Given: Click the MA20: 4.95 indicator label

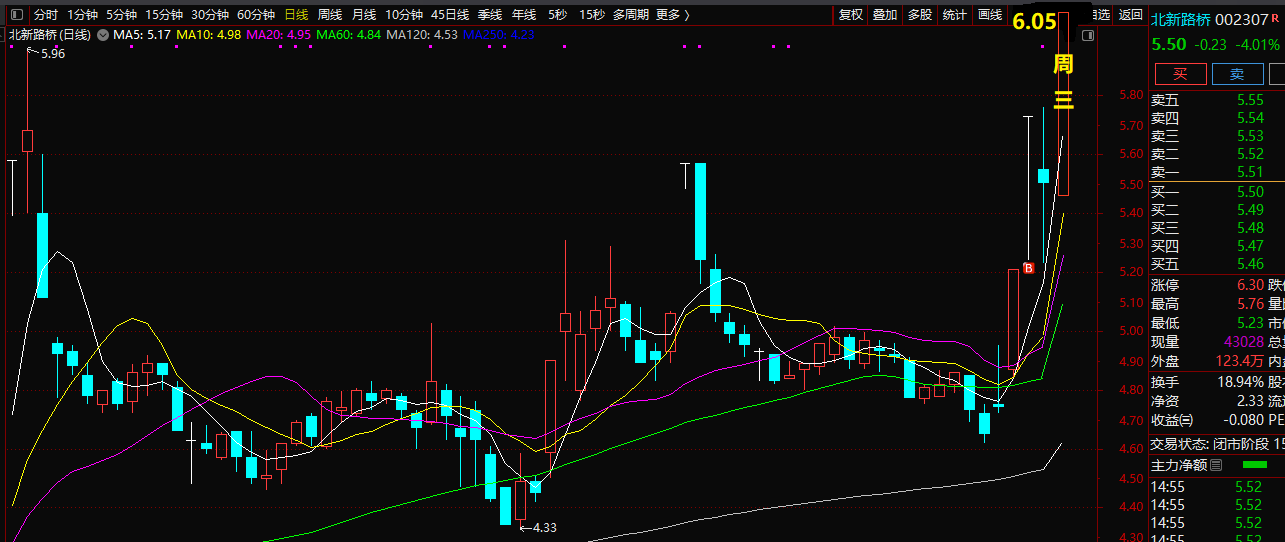Looking at the screenshot, I should (278, 35).
